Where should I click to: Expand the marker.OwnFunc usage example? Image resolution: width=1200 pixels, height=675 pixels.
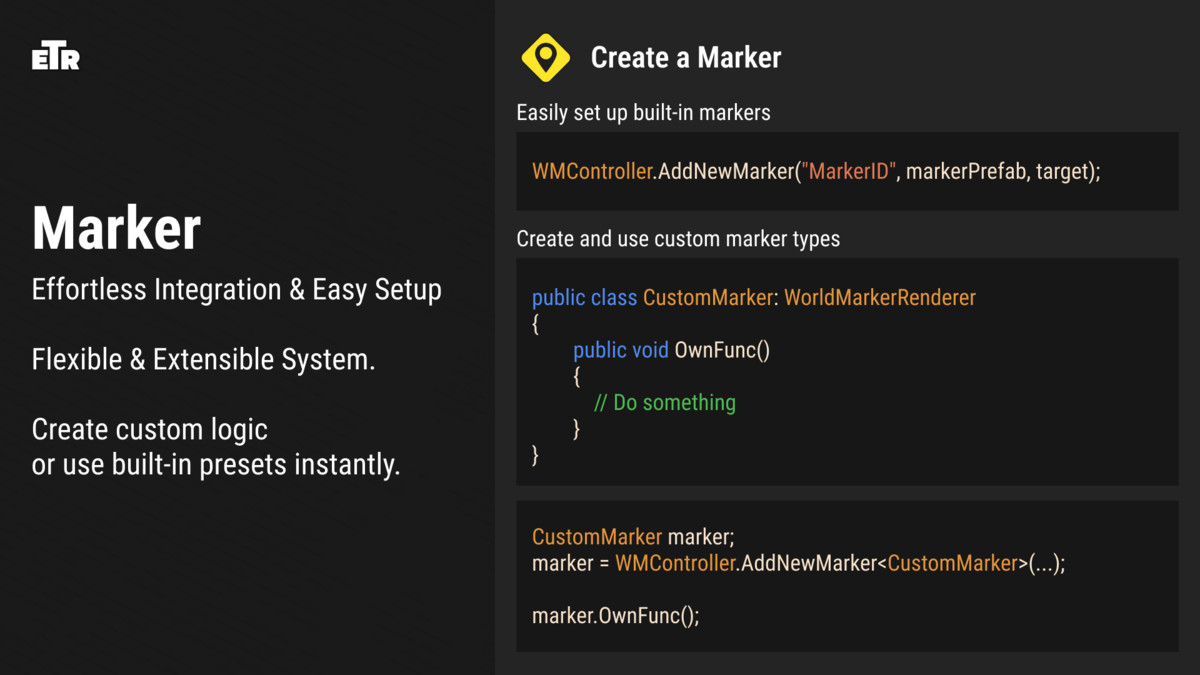[617, 615]
